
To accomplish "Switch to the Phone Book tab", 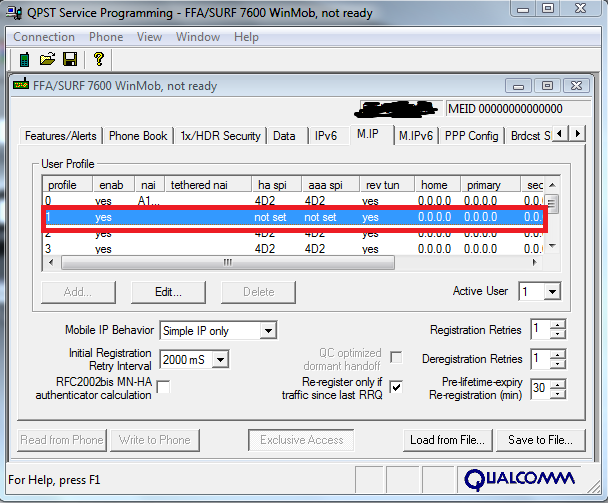I will click(138, 136).
